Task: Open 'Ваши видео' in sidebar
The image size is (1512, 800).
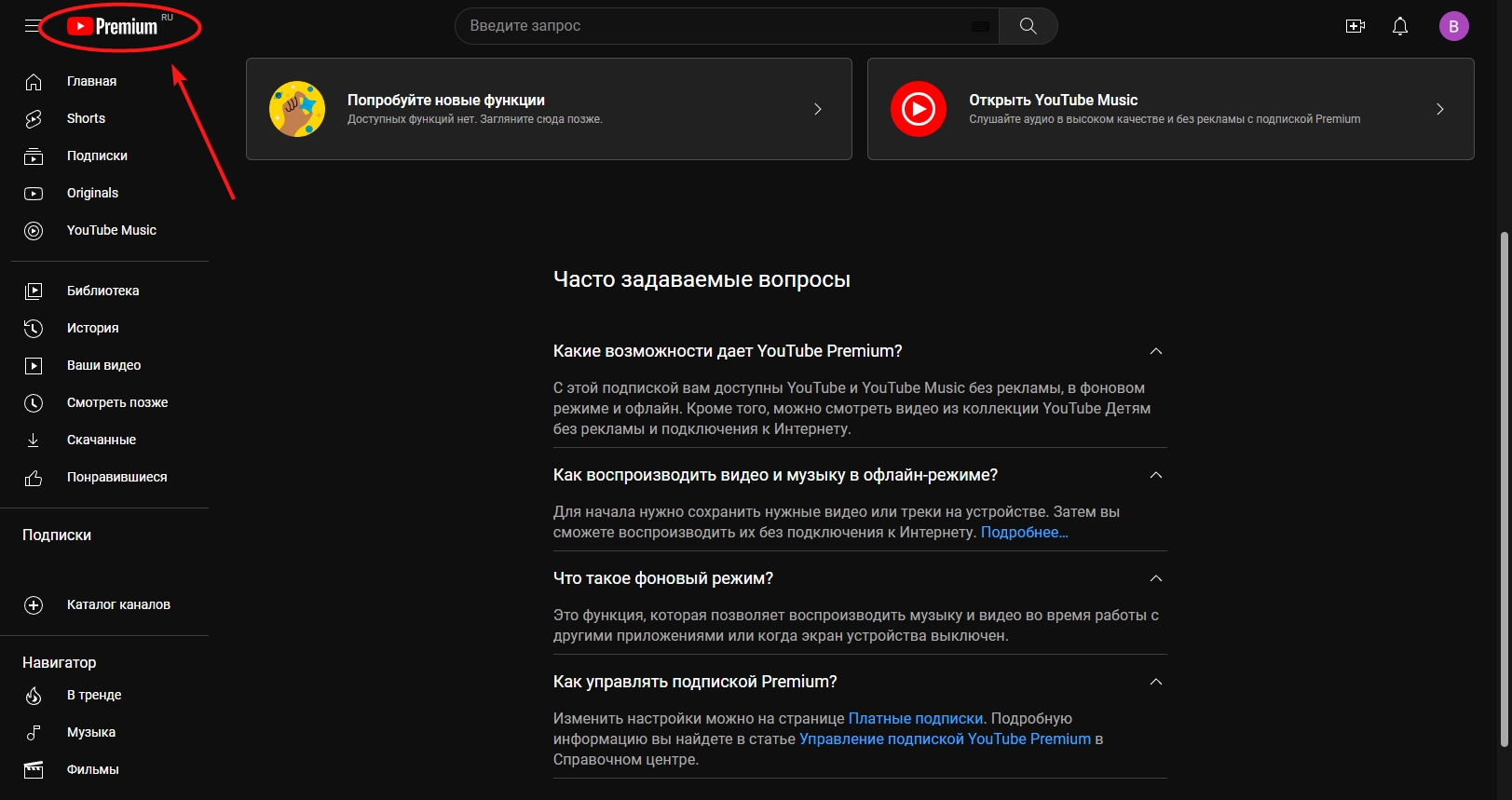Action: [x=103, y=365]
